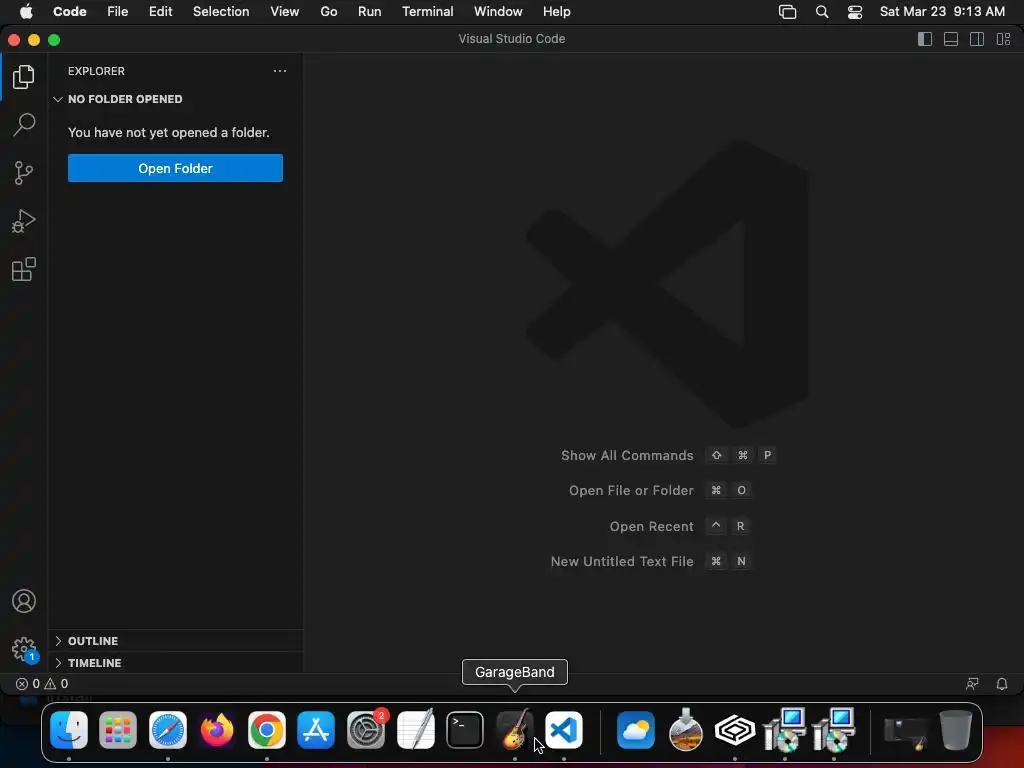Click the Show All Commands shortcut hint
The image size is (1024, 768).
coord(668,455)
